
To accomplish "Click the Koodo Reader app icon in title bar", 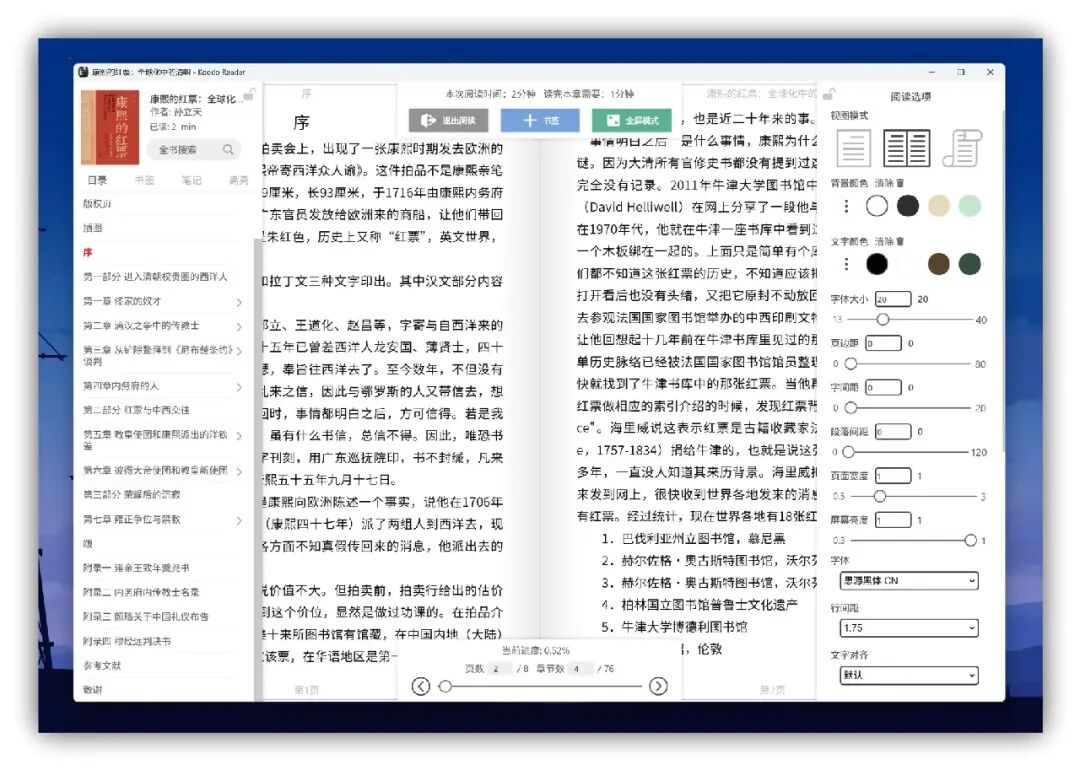I will (x=83, y=72).
